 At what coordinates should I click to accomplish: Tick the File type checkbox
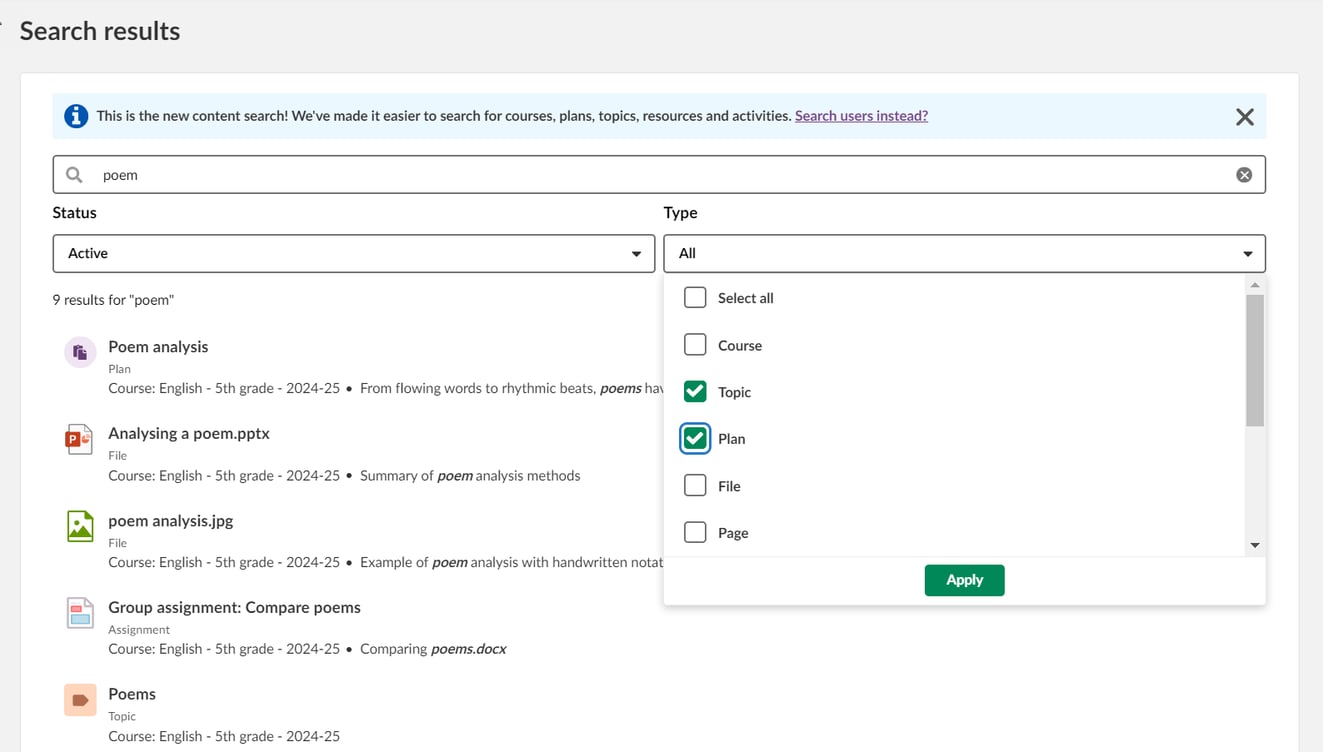tap(695, 486)
